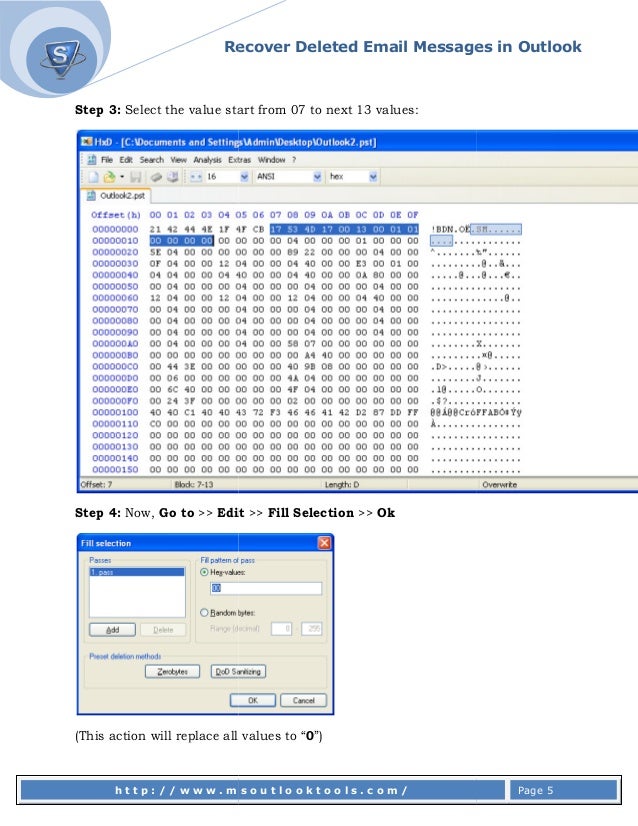Click the Hex-values input field containing 00
The image size is (638, 826).
(x=266, y=588)
